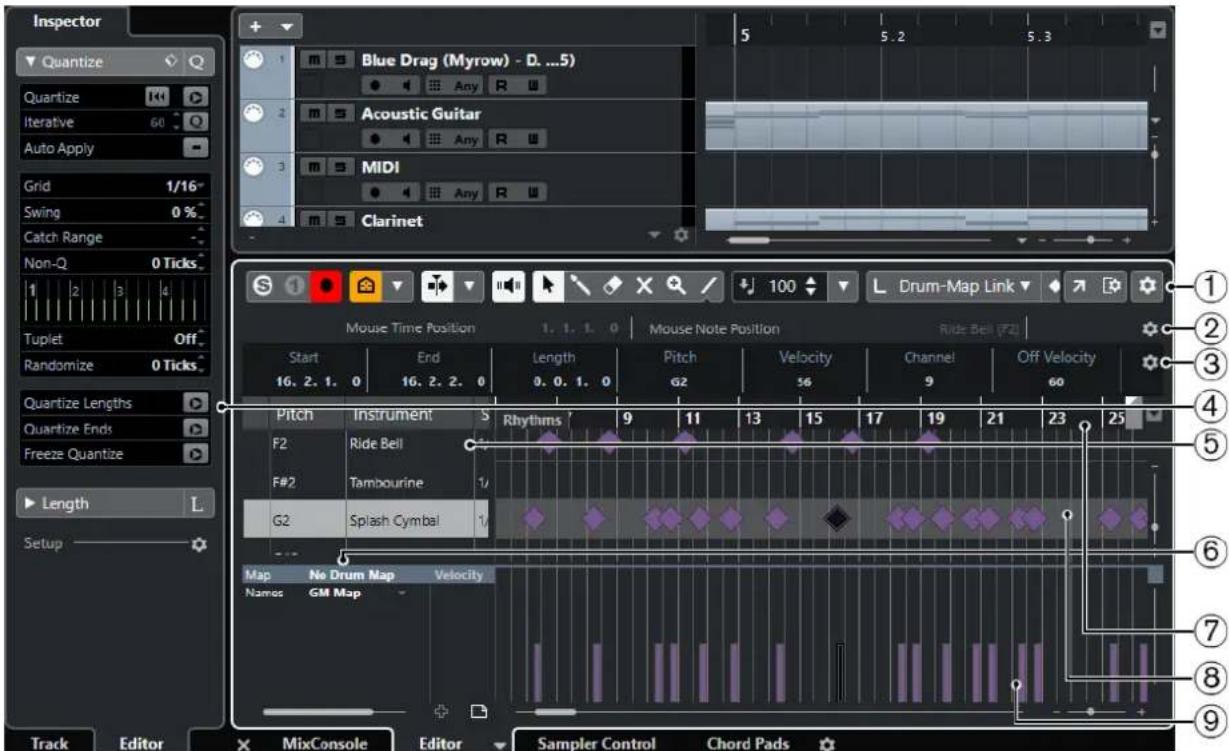The width and height of the screenshot is (1229, 751).
Task: Select the Mute (X) tool
Action: click(645, 287)
